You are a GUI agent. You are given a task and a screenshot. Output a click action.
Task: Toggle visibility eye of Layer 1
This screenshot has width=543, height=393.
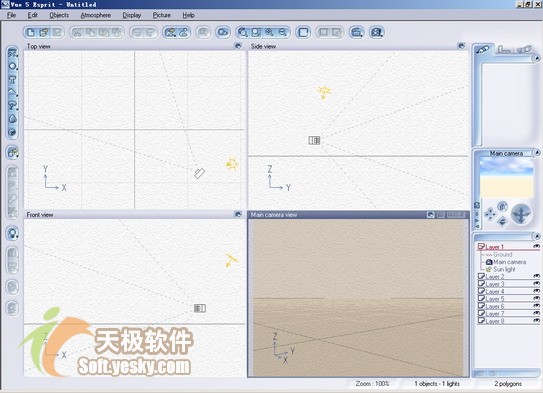(536, 247)
